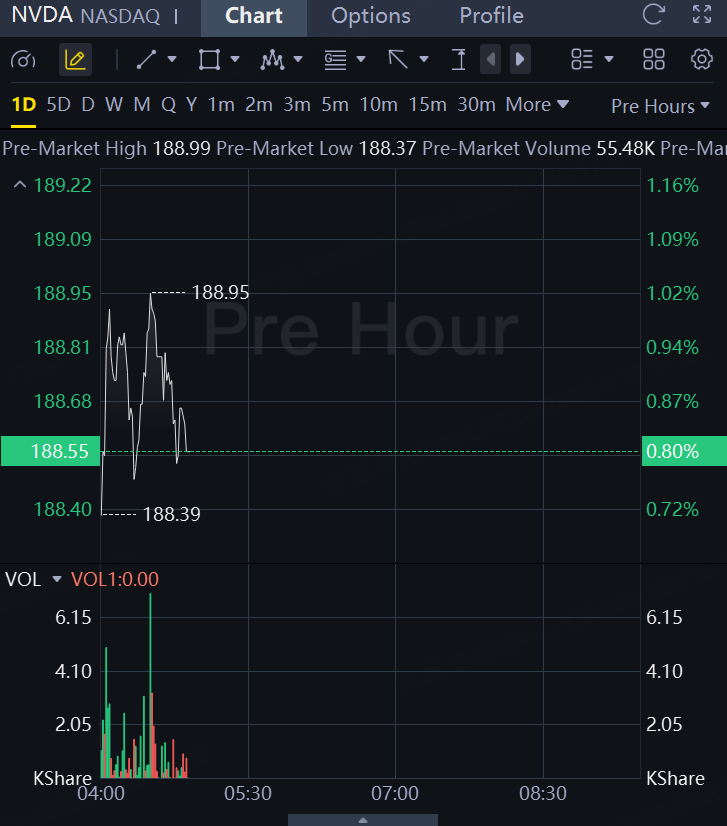Viewport: 727px width, 826px height.
Task: Click the 0.80% change label
Action: (x=684, y=451)
